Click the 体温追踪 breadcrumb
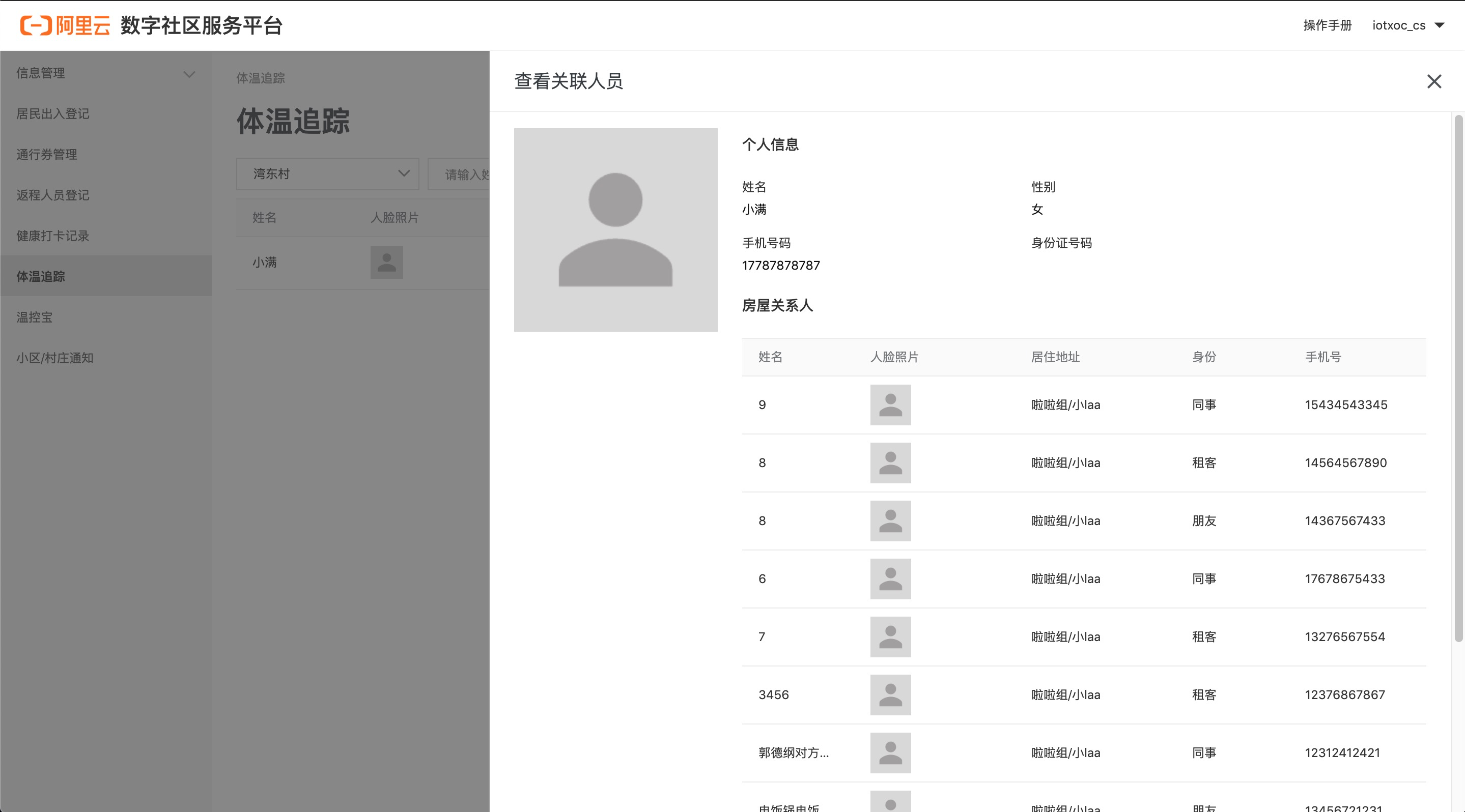 [x=261, y=78]
